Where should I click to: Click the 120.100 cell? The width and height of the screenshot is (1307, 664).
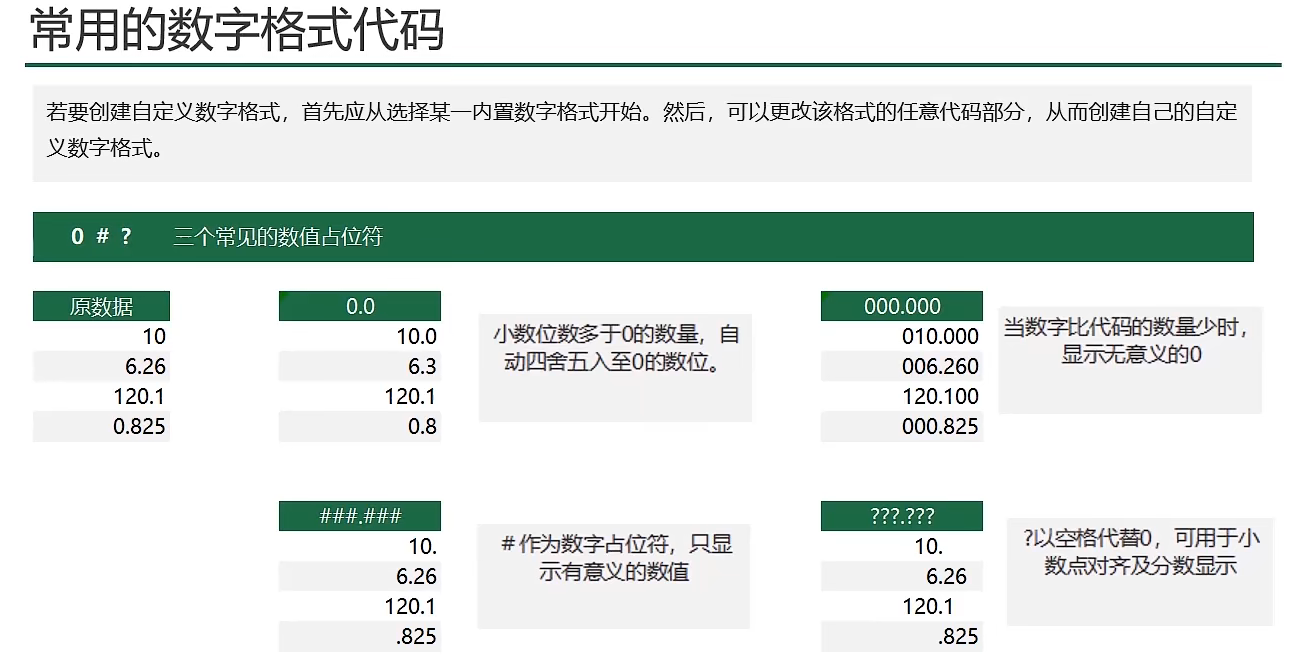[x=902, y=397]
